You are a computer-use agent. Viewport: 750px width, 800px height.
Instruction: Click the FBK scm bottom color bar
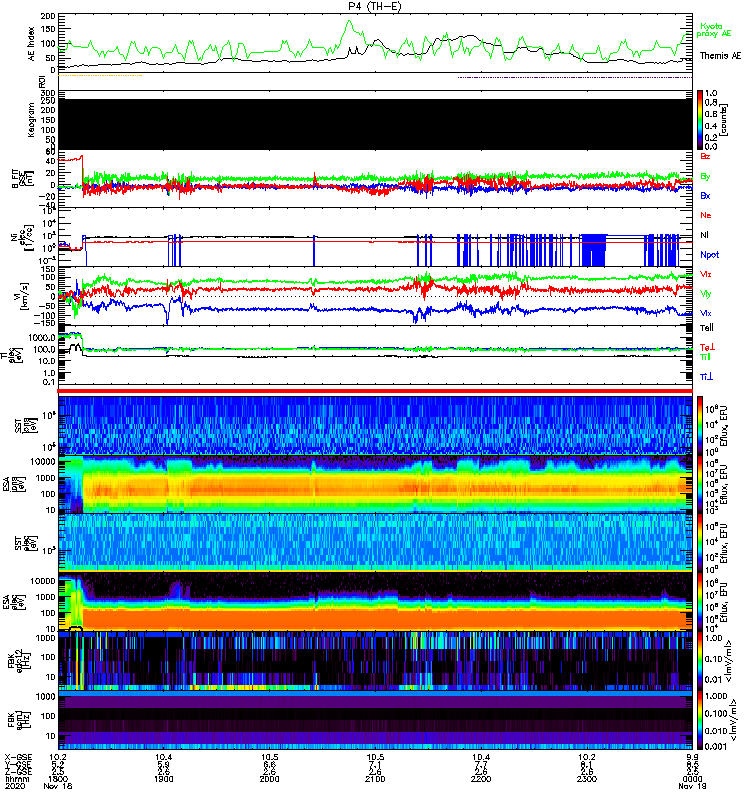click(x=700, y=720)
